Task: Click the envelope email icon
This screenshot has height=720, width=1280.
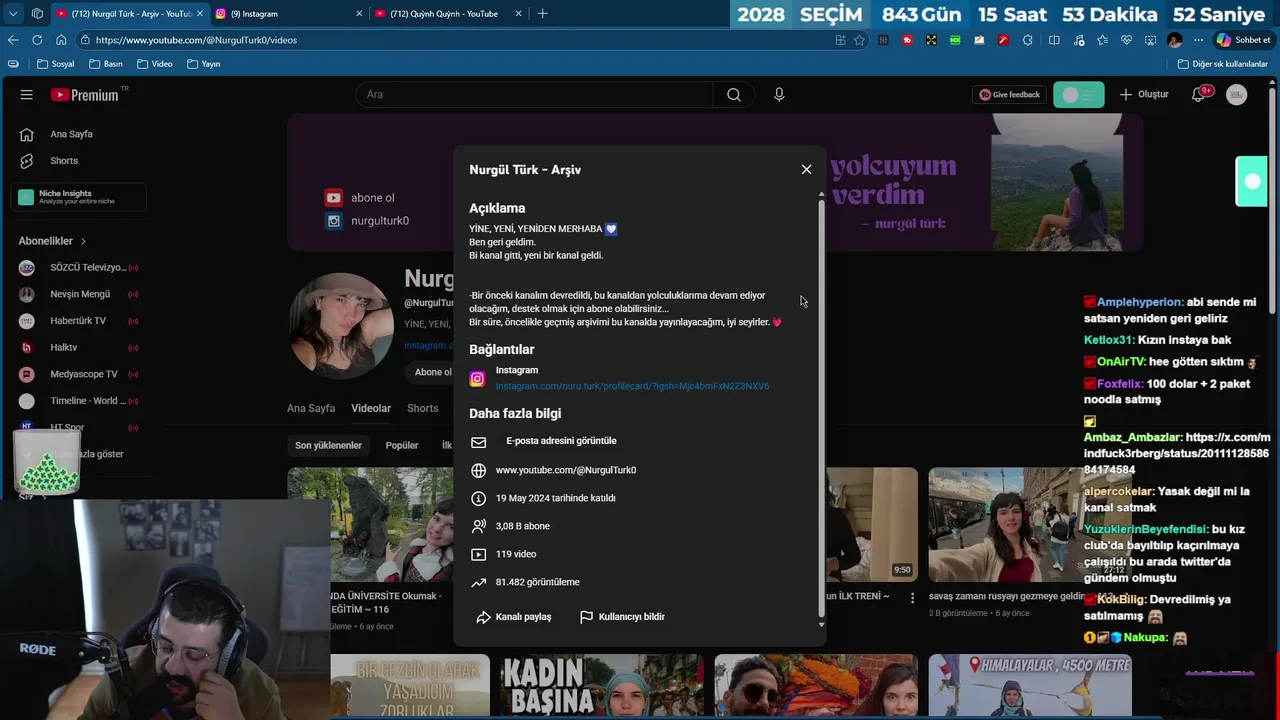Action: click(478, 442)
